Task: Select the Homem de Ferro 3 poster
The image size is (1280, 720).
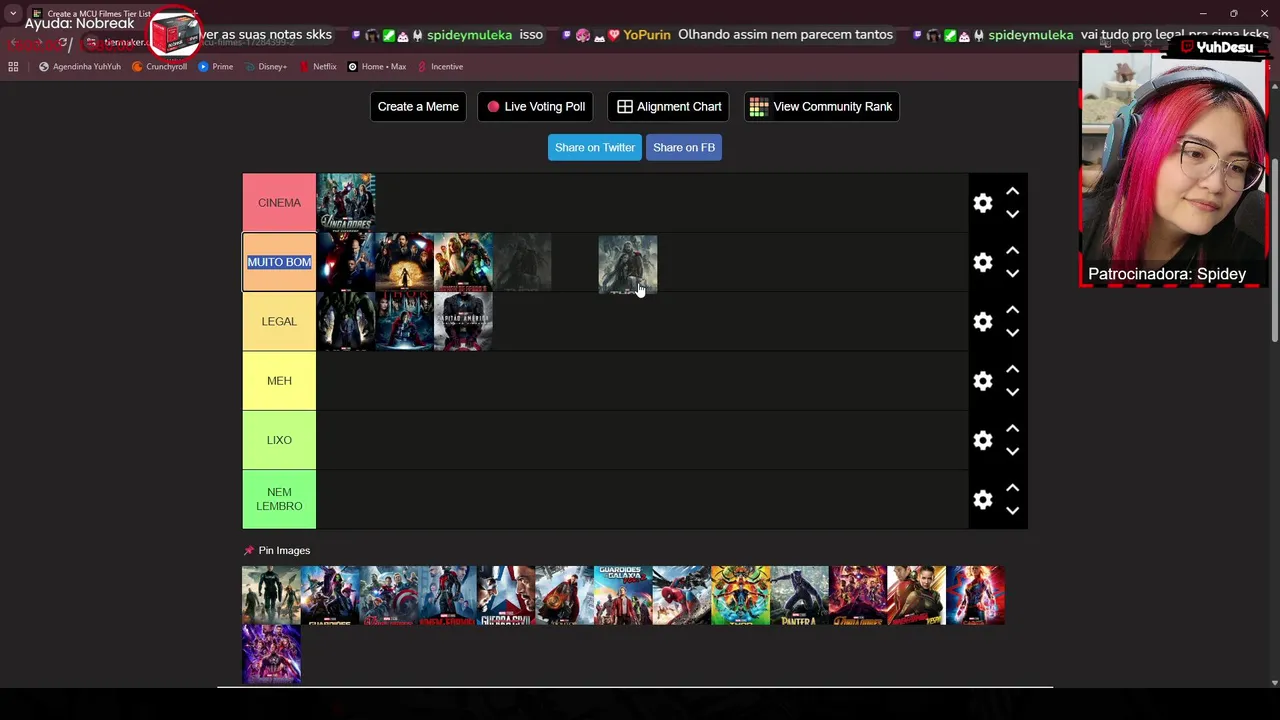Action: (x=463, y=262)
